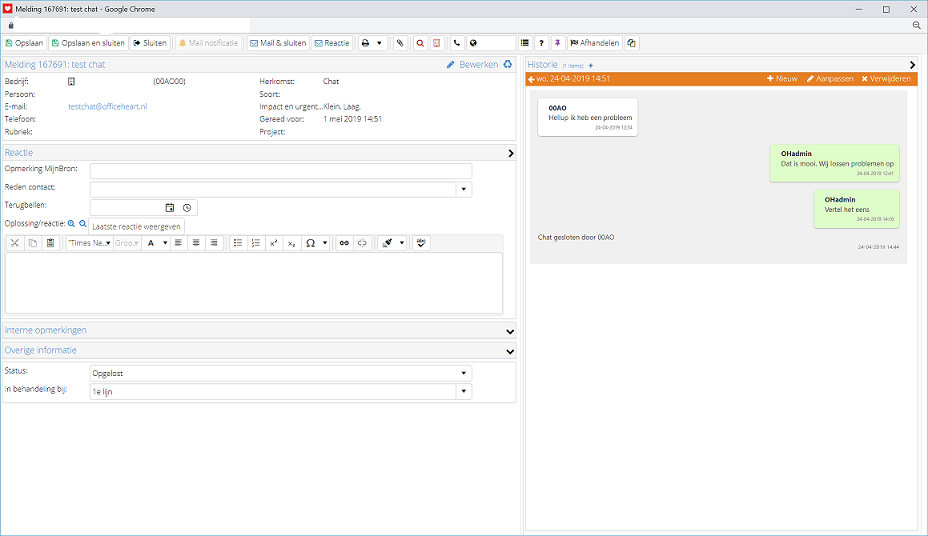
Task: Click the paste clipboard icon in editor
Action: [50, 243]
